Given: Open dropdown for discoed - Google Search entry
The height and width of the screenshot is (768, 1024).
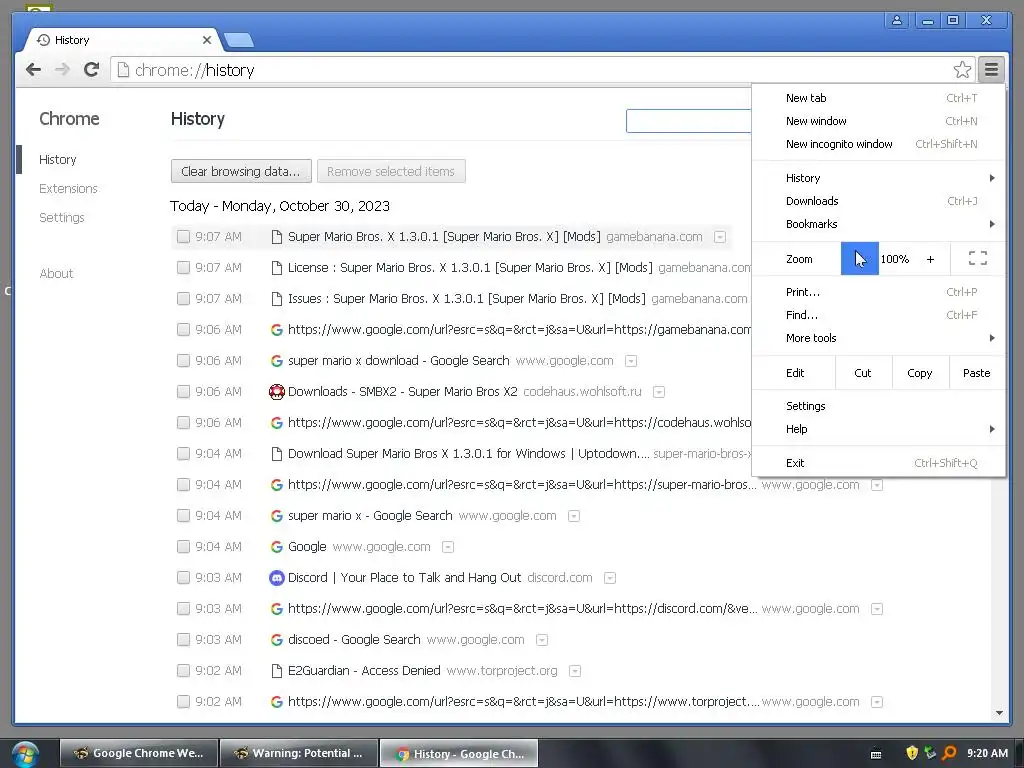Looking at the screenshot, I should coord(542,640).
